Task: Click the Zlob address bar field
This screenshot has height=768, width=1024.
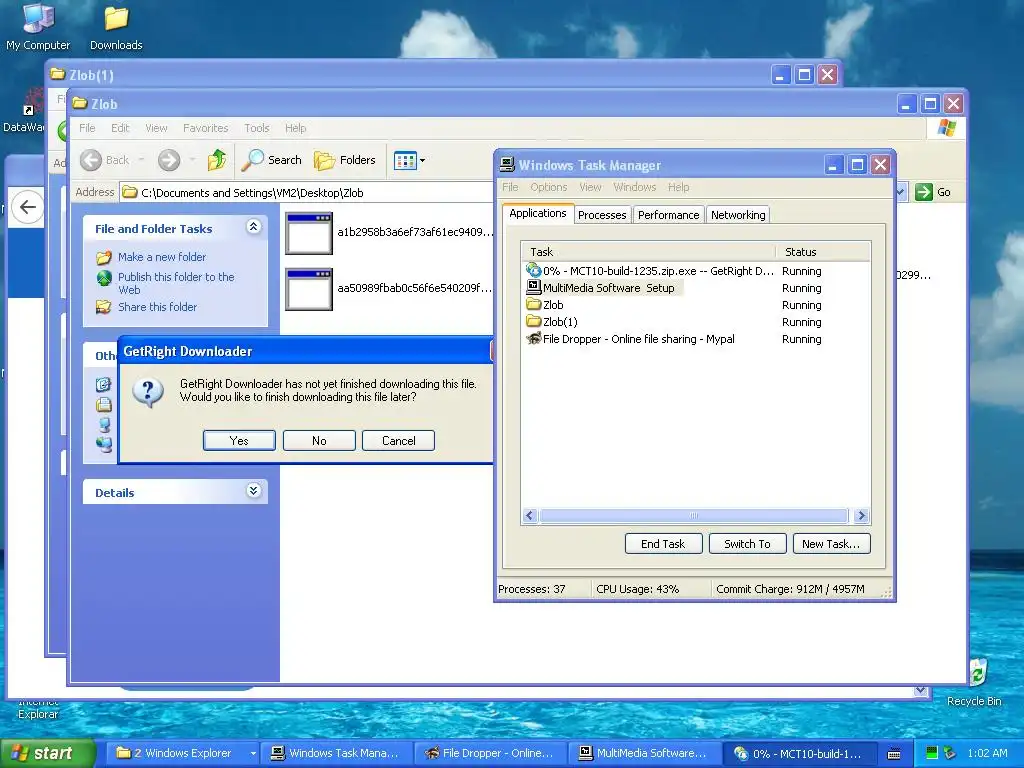Action: pyautogui.click(x=307, y=193)
